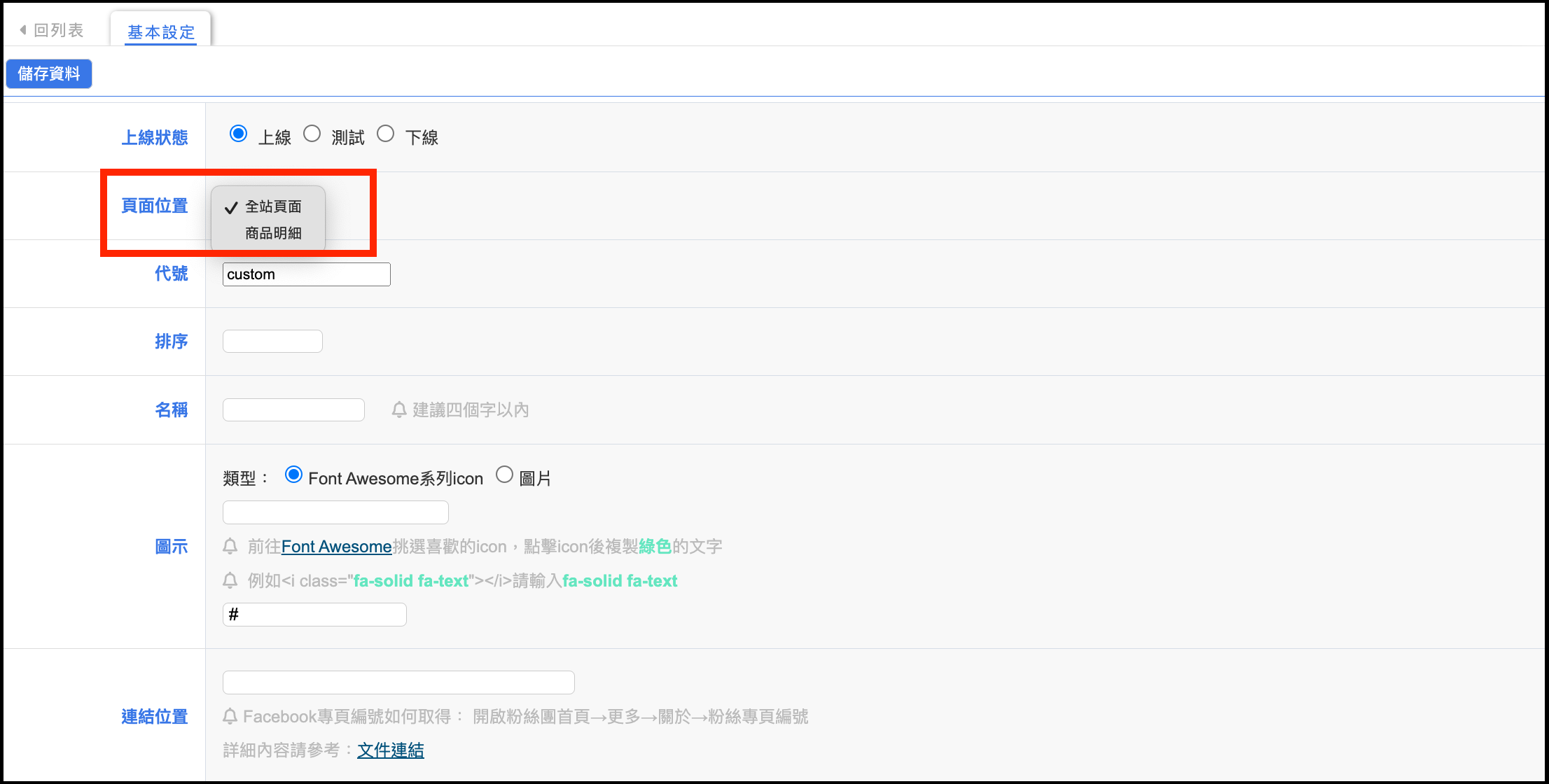
Task: Click the back arrow icon beside 回列表
Action: 23,30
